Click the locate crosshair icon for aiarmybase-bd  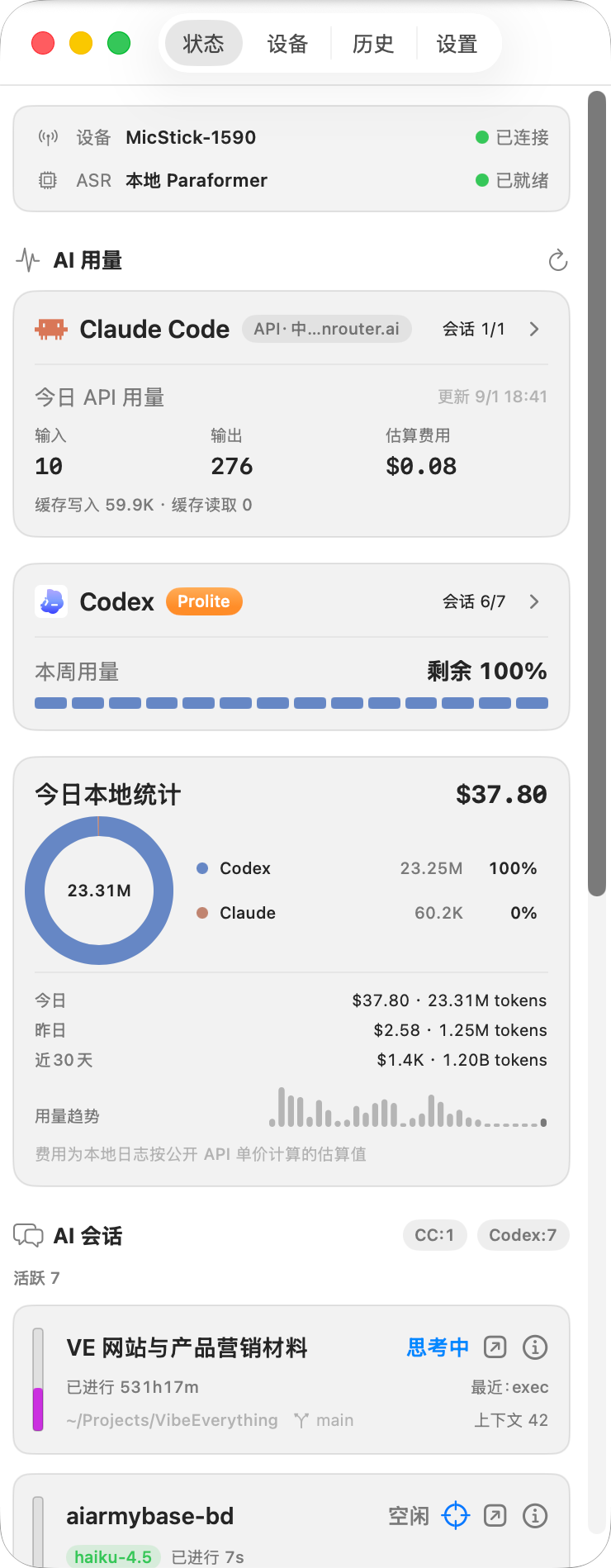tap(456, 1516)
